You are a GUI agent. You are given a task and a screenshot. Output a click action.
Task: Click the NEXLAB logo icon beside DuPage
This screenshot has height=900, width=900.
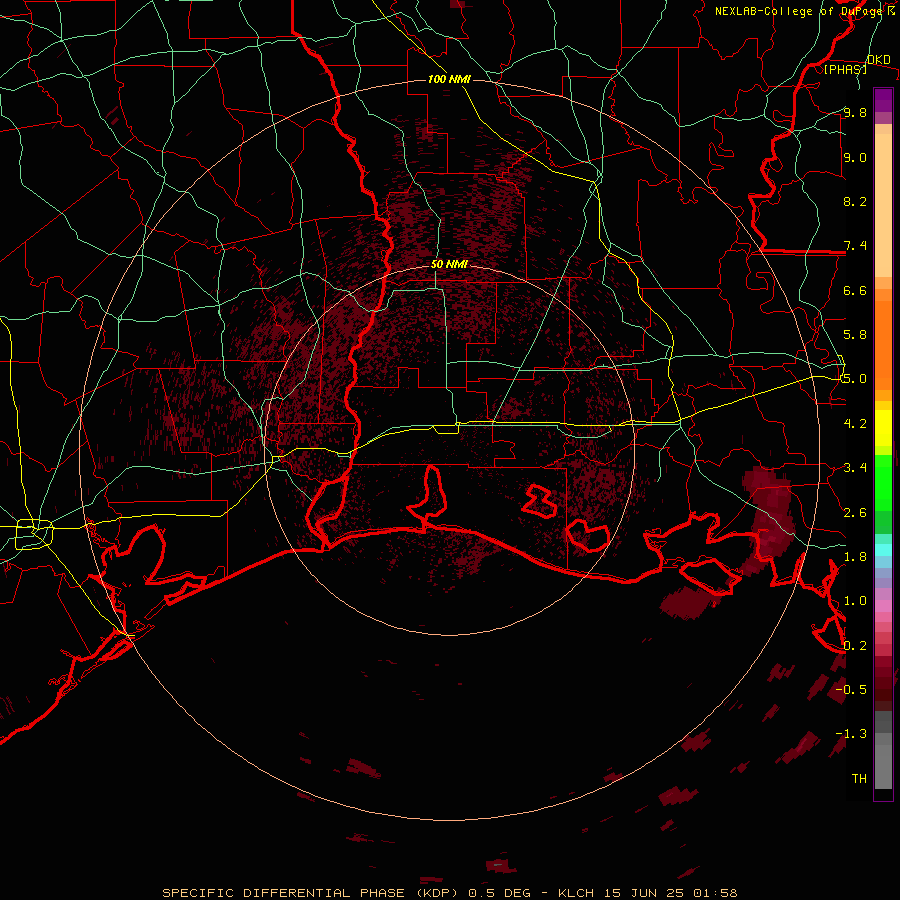pyautogui.click(x=891, y=11)
